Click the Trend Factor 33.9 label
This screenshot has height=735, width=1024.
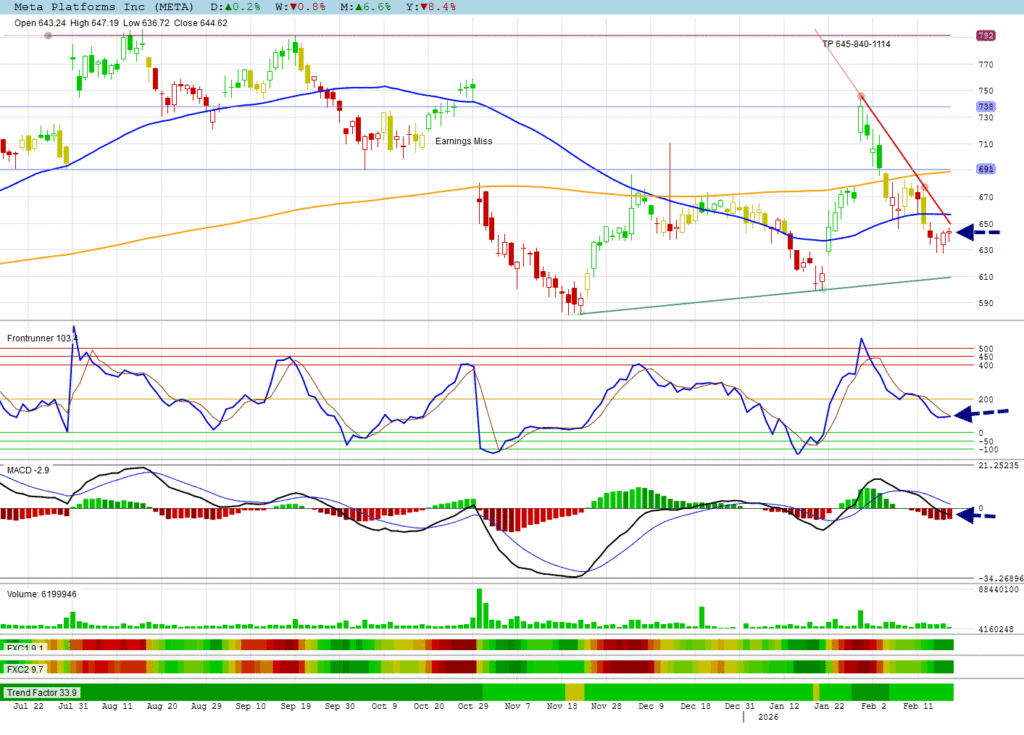(x=42, y=692)
